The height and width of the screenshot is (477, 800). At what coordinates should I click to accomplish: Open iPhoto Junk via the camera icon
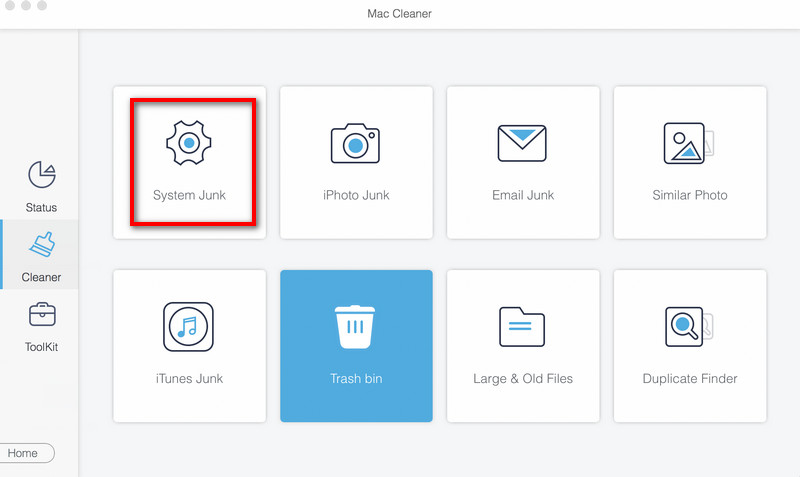[x=356, y=143]
